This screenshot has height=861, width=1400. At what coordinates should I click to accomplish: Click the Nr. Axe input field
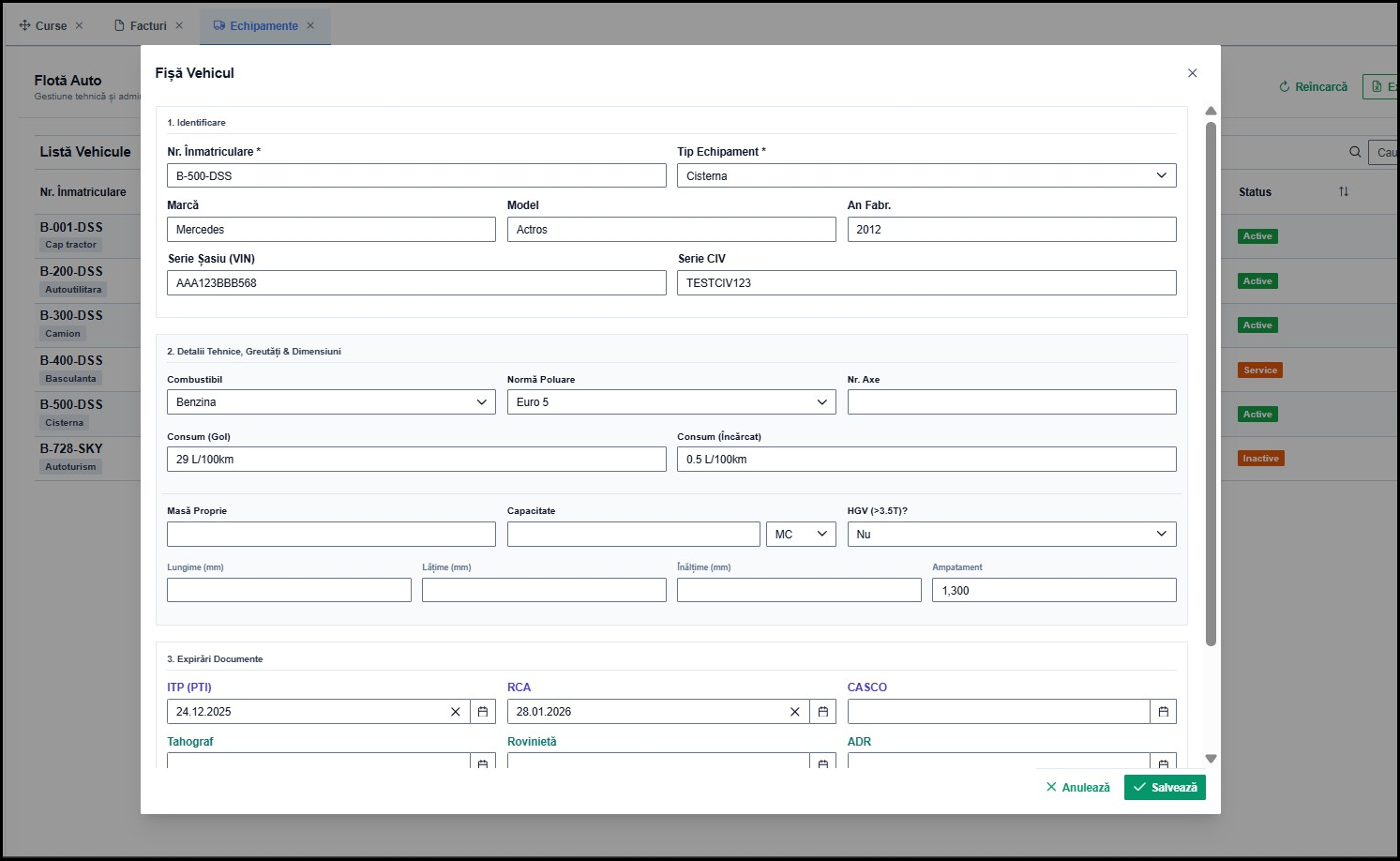[1011, 402]
